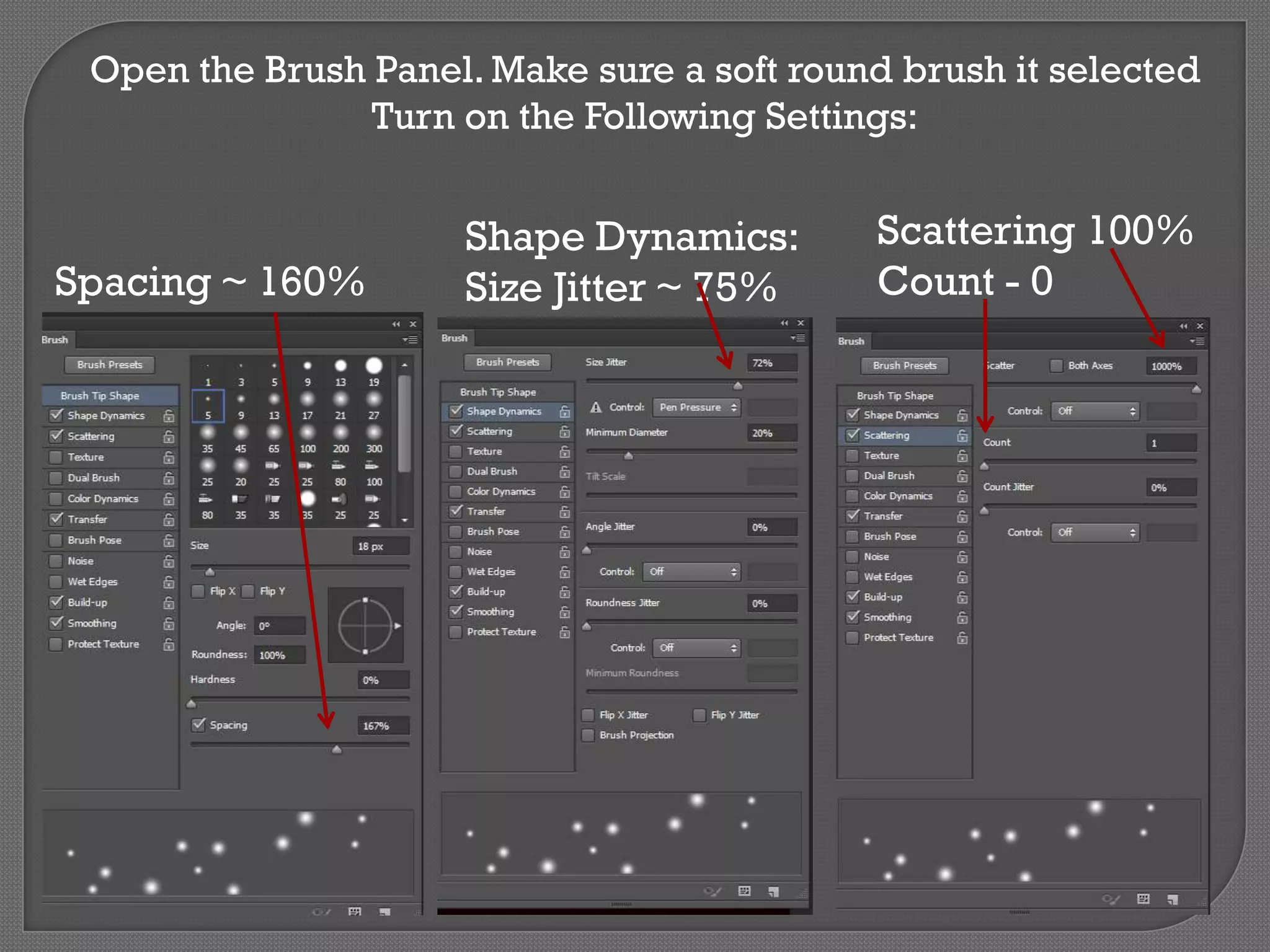Open middle Brush panel's flyout menu icon

[x=797, y=338]
